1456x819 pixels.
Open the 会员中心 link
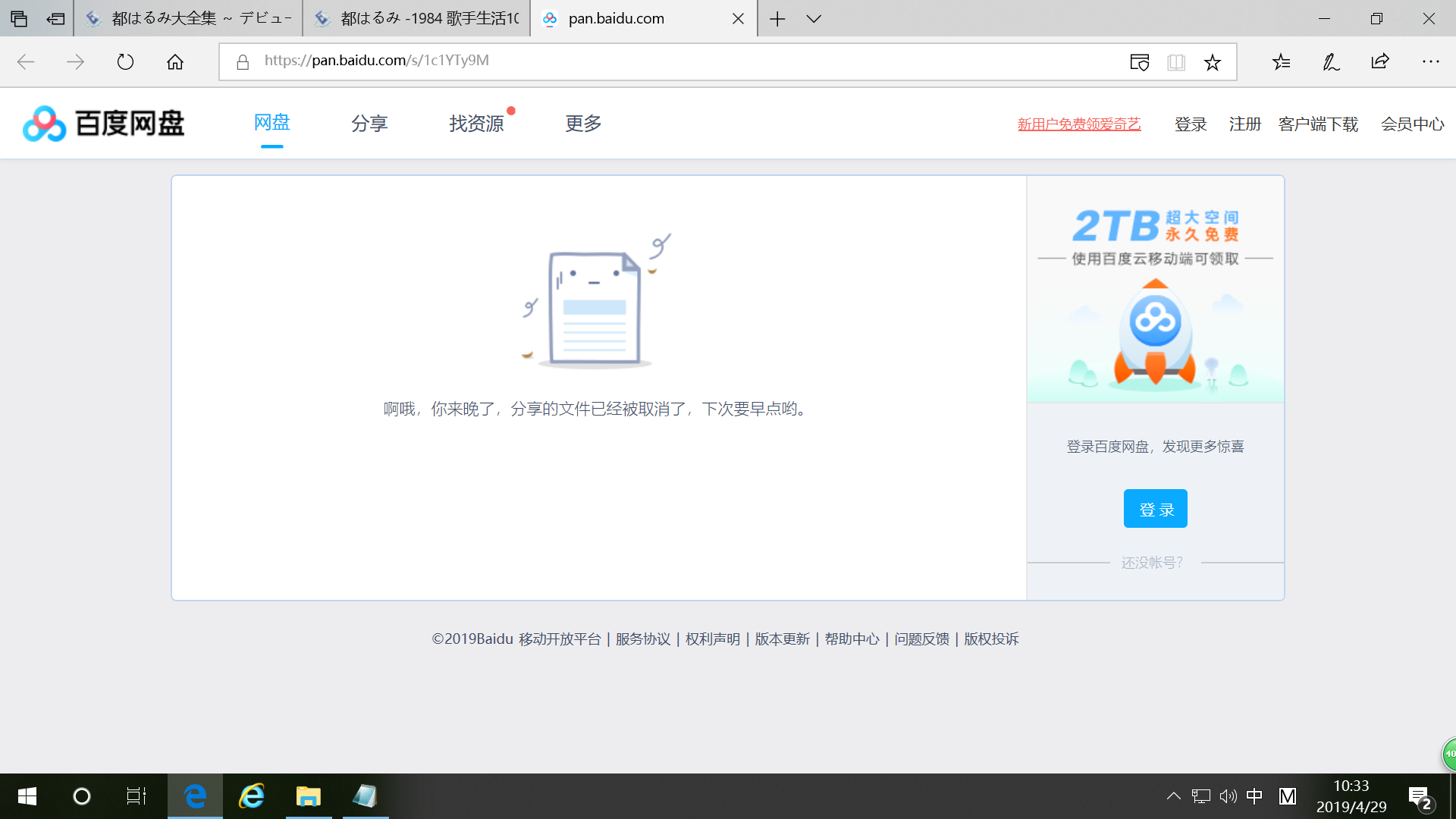[x=1412, y=124]
